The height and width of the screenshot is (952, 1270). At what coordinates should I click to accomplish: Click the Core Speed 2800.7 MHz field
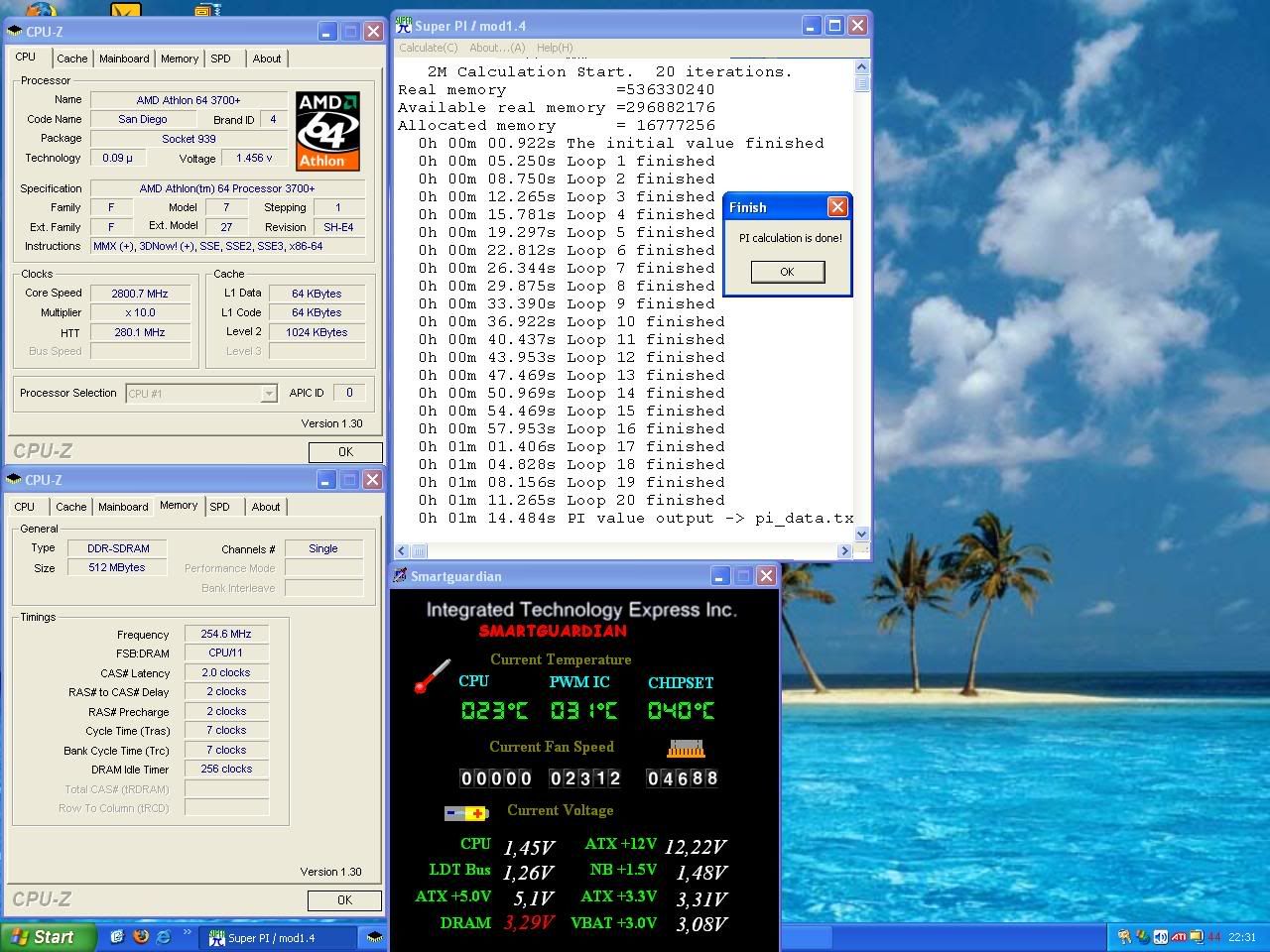tap(140, 294)
